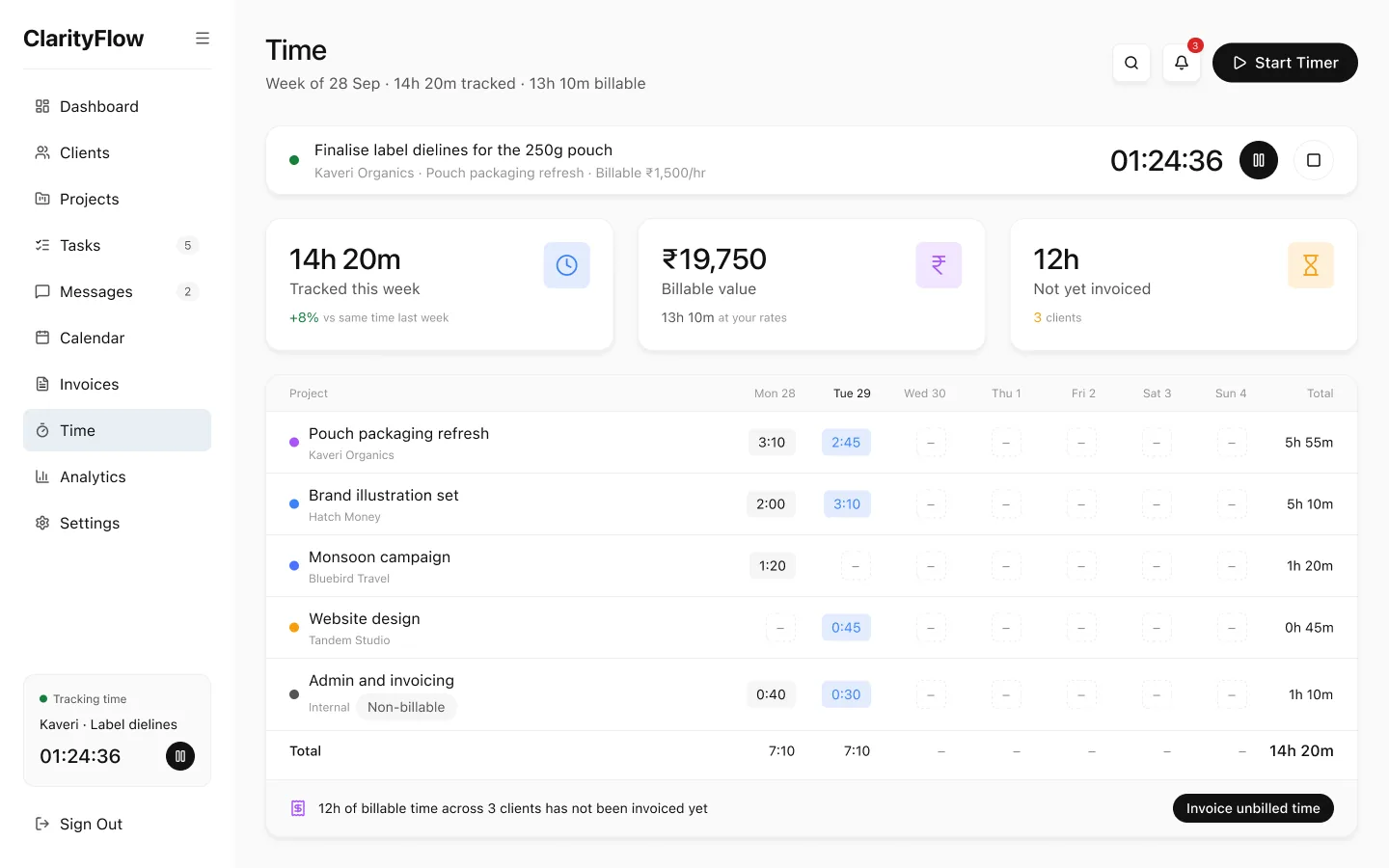
Task: Click the Tasks count badge 5
Action: pyautogui.click(x=187, y=245)
